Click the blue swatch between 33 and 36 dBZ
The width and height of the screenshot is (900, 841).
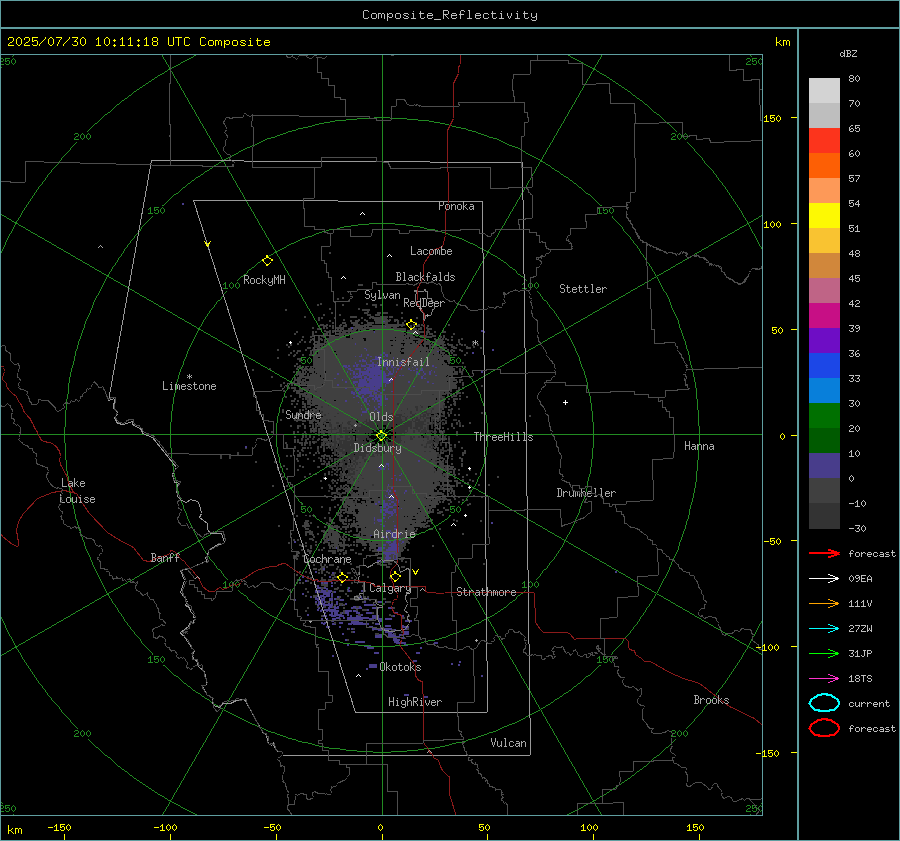(x=824, y=366)
